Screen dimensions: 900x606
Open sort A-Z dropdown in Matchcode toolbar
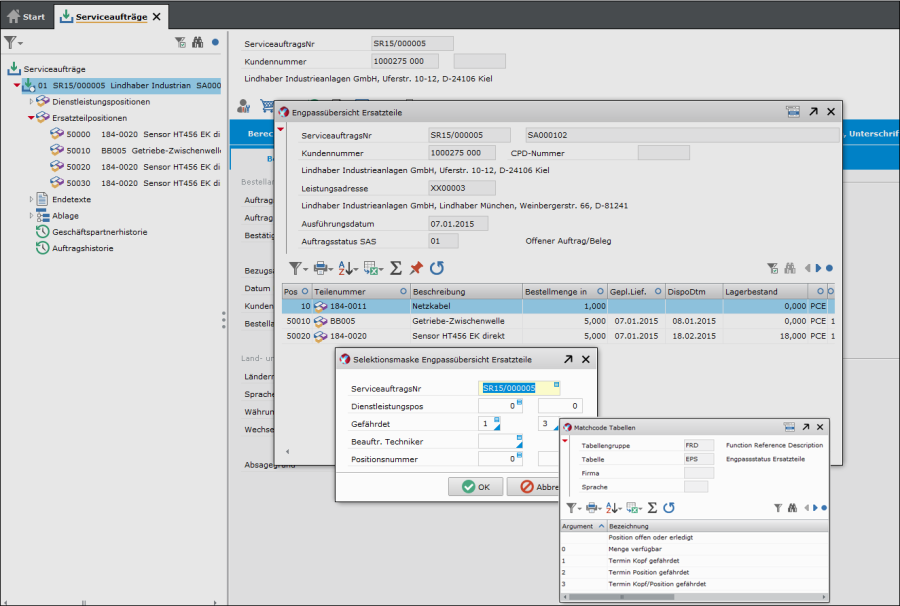click(x=614, y=508)
